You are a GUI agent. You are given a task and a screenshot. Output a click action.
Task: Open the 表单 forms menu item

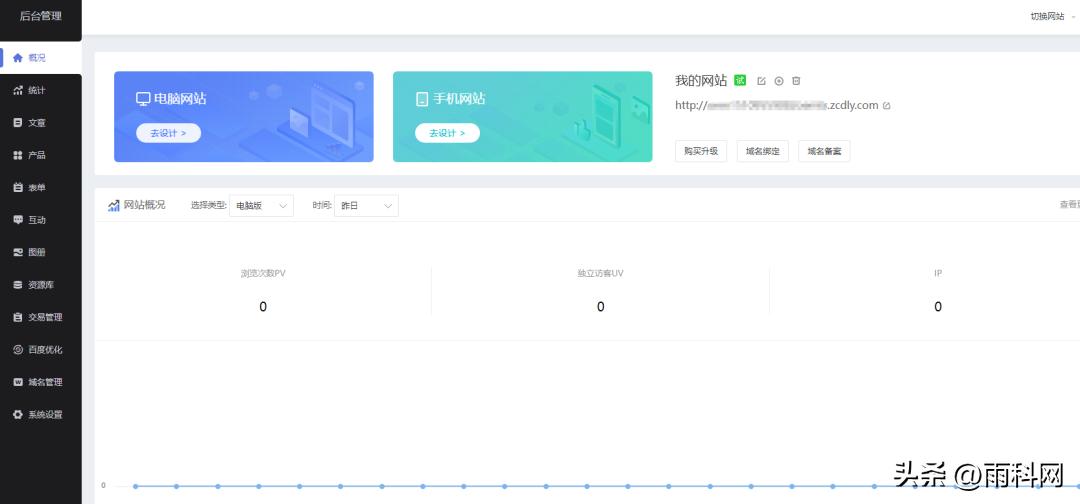tap(41, 187)
